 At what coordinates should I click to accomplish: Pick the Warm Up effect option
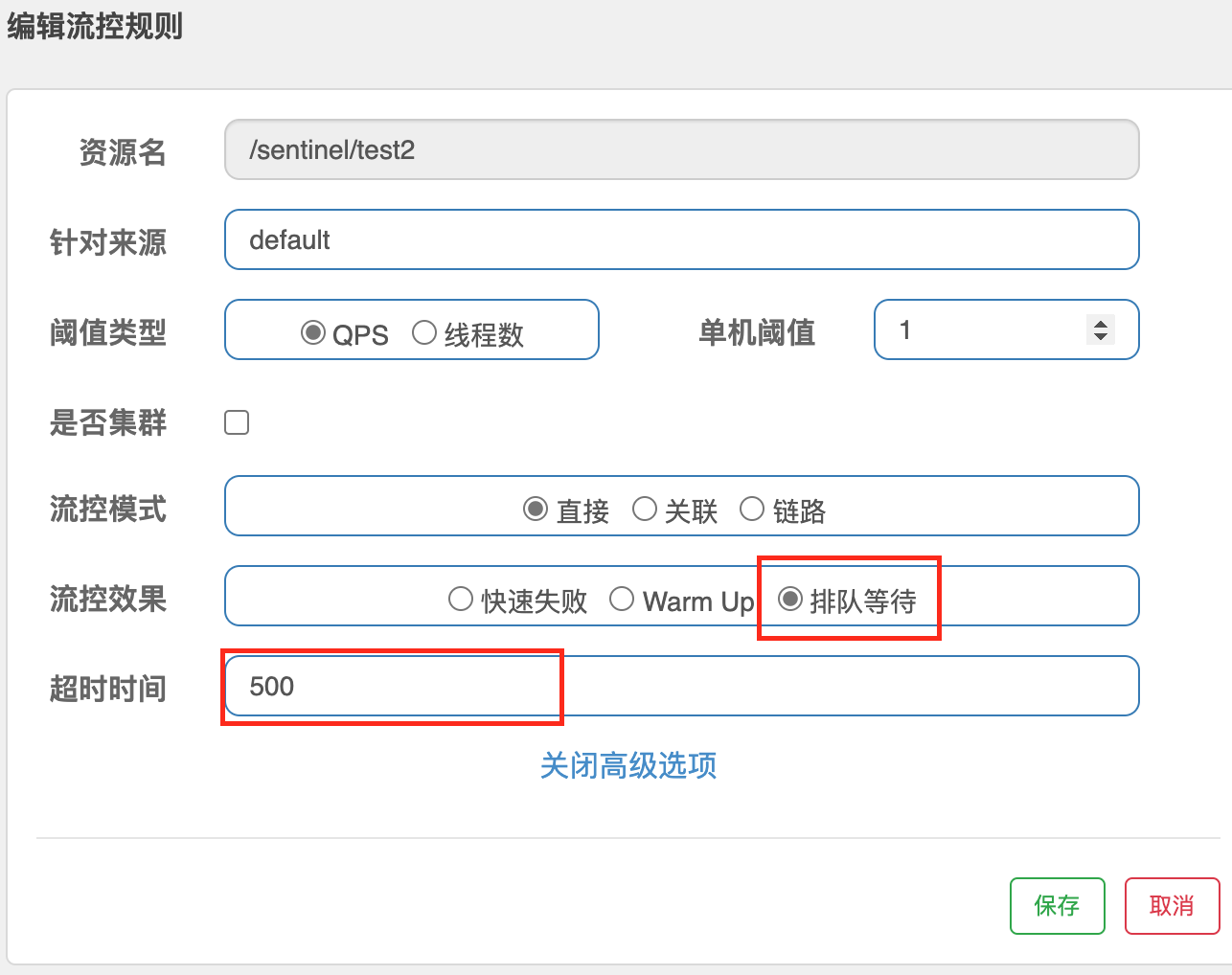coord(622,599)
